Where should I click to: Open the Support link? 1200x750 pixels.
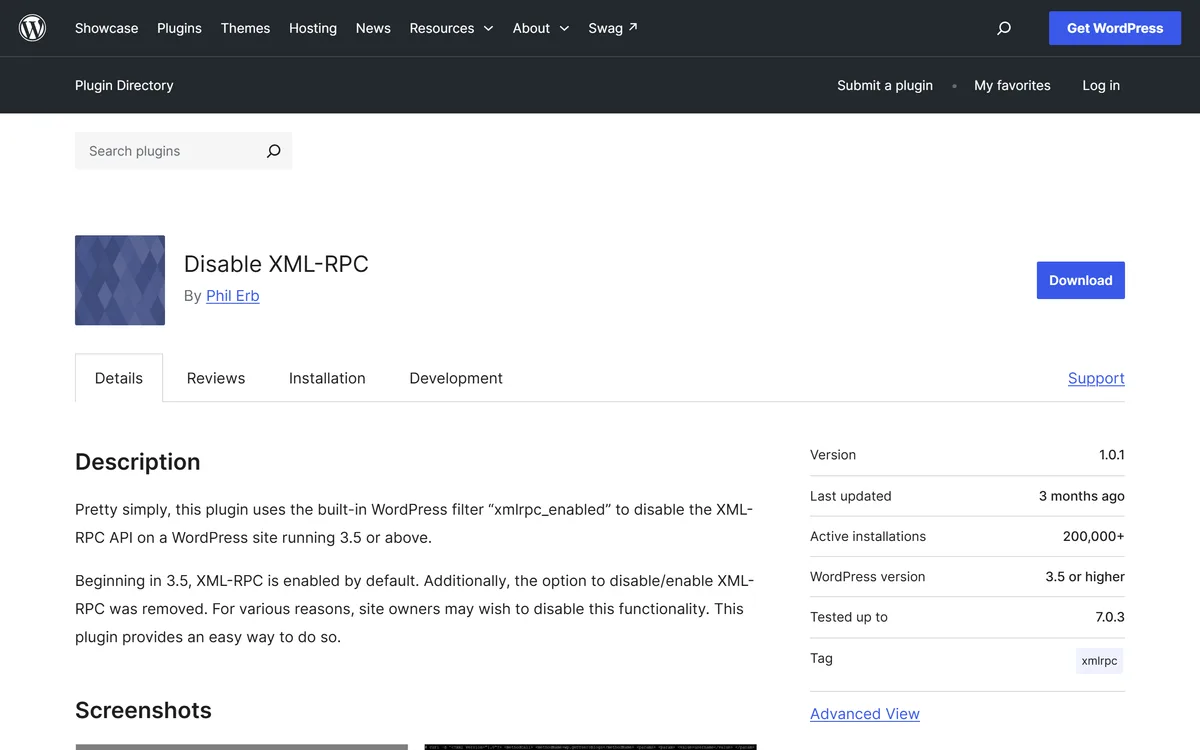pos(1096,378)
